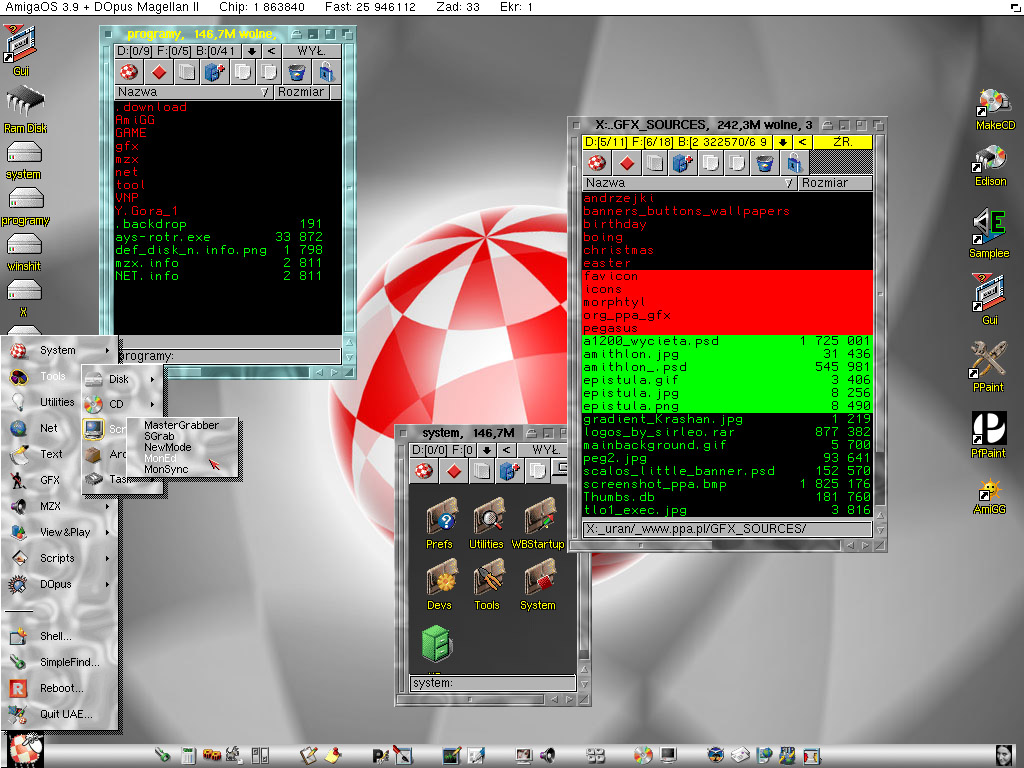Image resolution: width=1024 pixels, height=768 pixels.
Task: Expand the View&Play submenu
Action: 61,532
